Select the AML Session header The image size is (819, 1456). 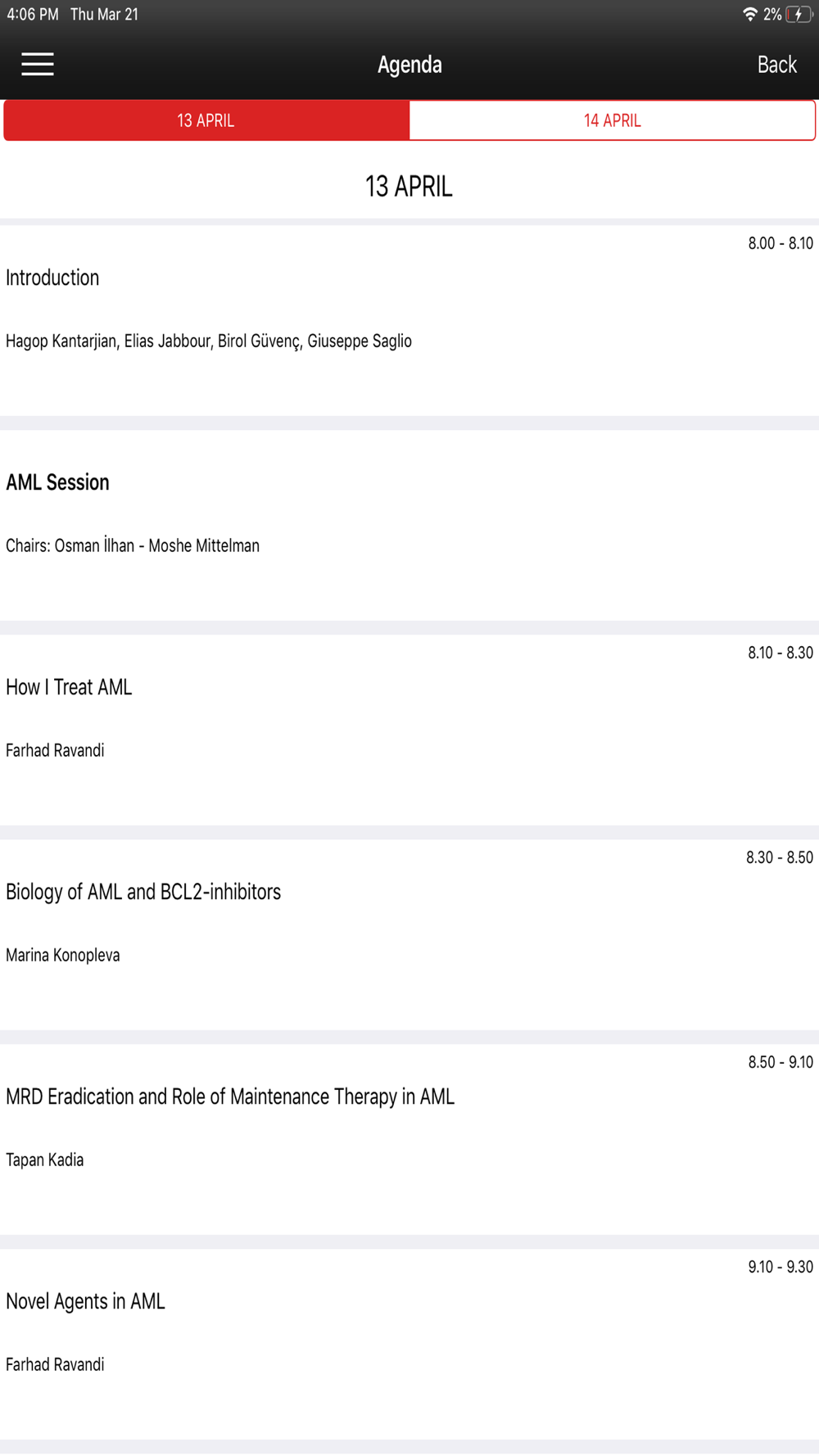pyautogui.click(x=57, y=482)
